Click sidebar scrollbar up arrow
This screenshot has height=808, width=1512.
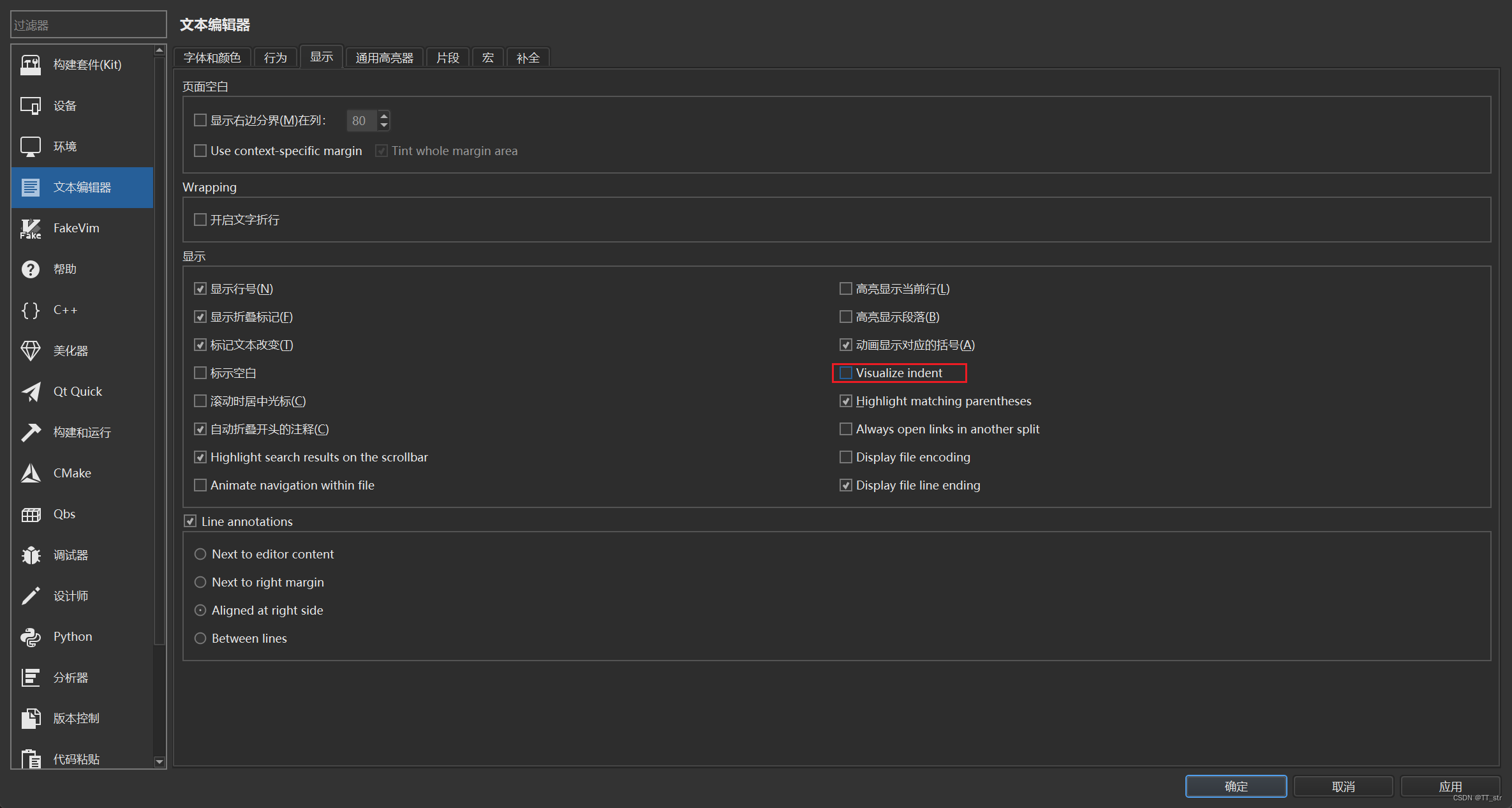click(159, 50)
